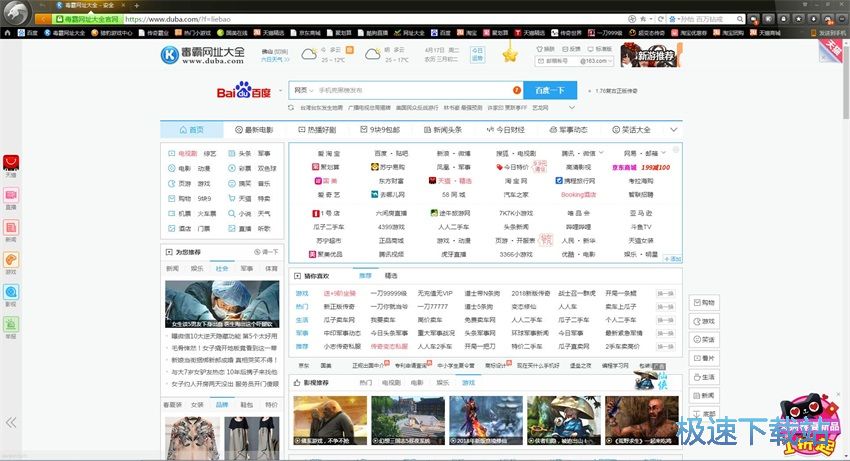Expand 网易·邮箱 dropdown arrow
The width and height of the screenshot is (850, 461).
tap(663, 153)
